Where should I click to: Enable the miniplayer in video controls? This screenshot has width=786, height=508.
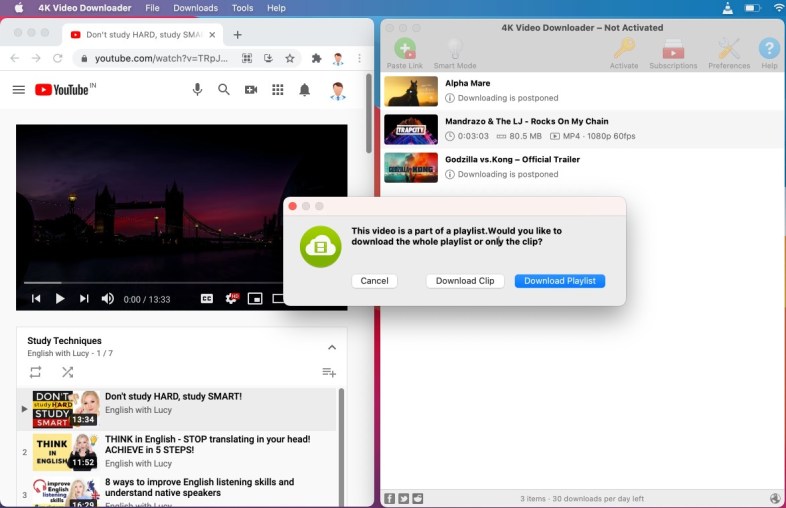coord(255,299)
